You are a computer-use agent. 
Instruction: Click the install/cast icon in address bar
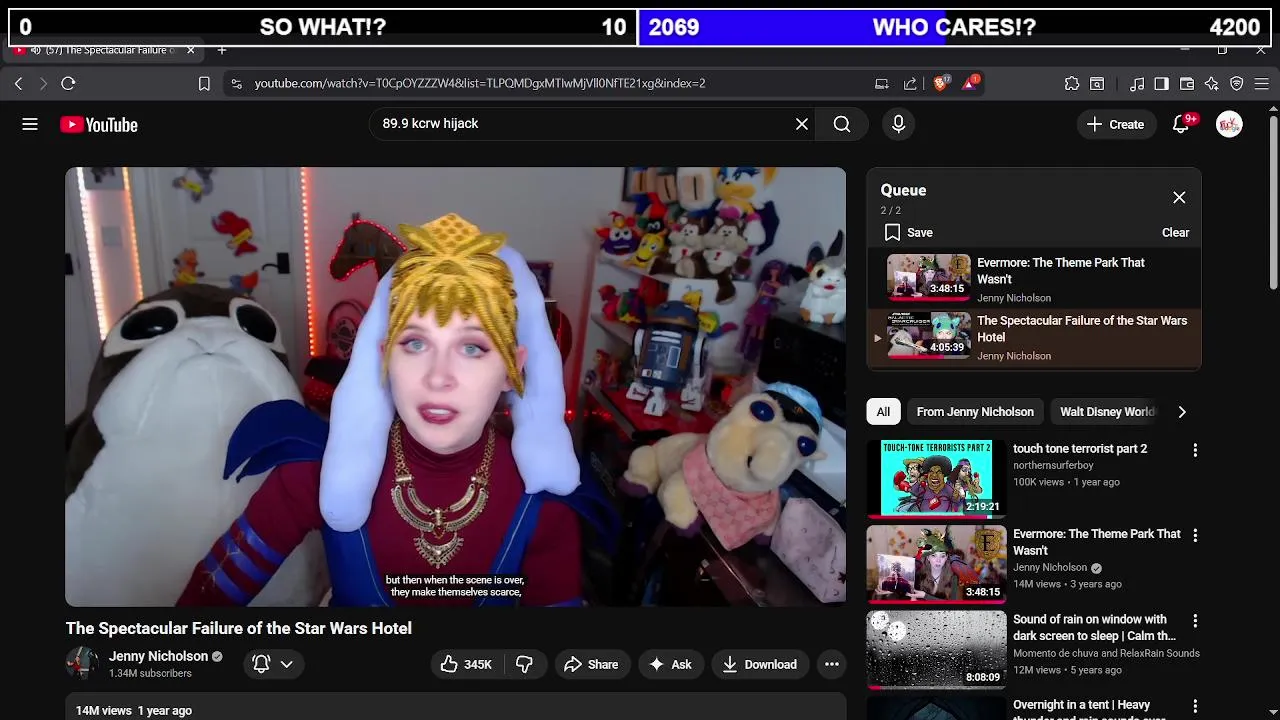[881, 84]
